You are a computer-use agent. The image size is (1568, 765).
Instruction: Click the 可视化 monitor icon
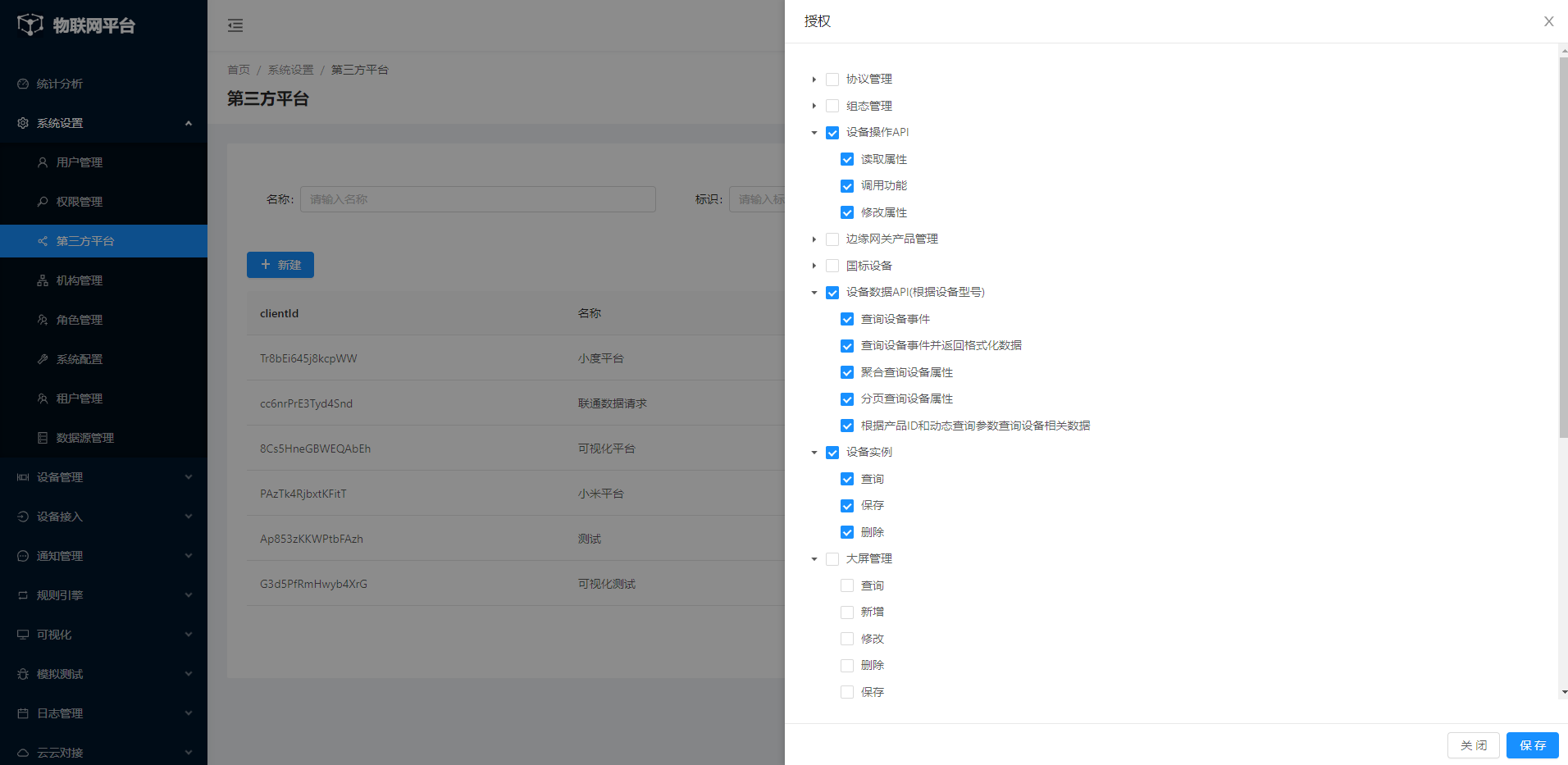click(x=23, y=635)
